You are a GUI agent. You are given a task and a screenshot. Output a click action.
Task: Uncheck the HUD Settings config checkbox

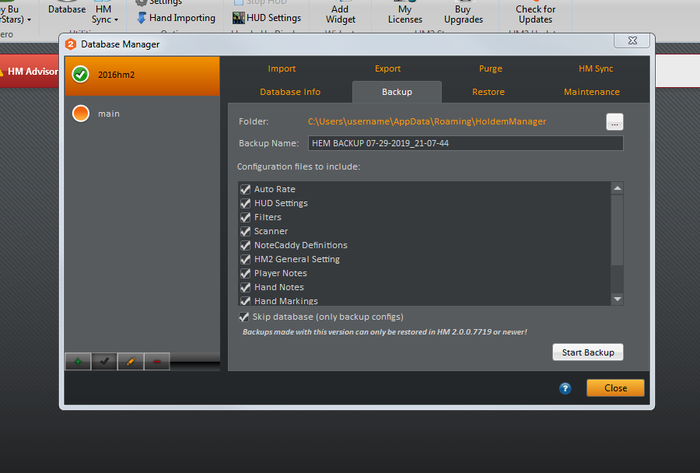(245, 203)
